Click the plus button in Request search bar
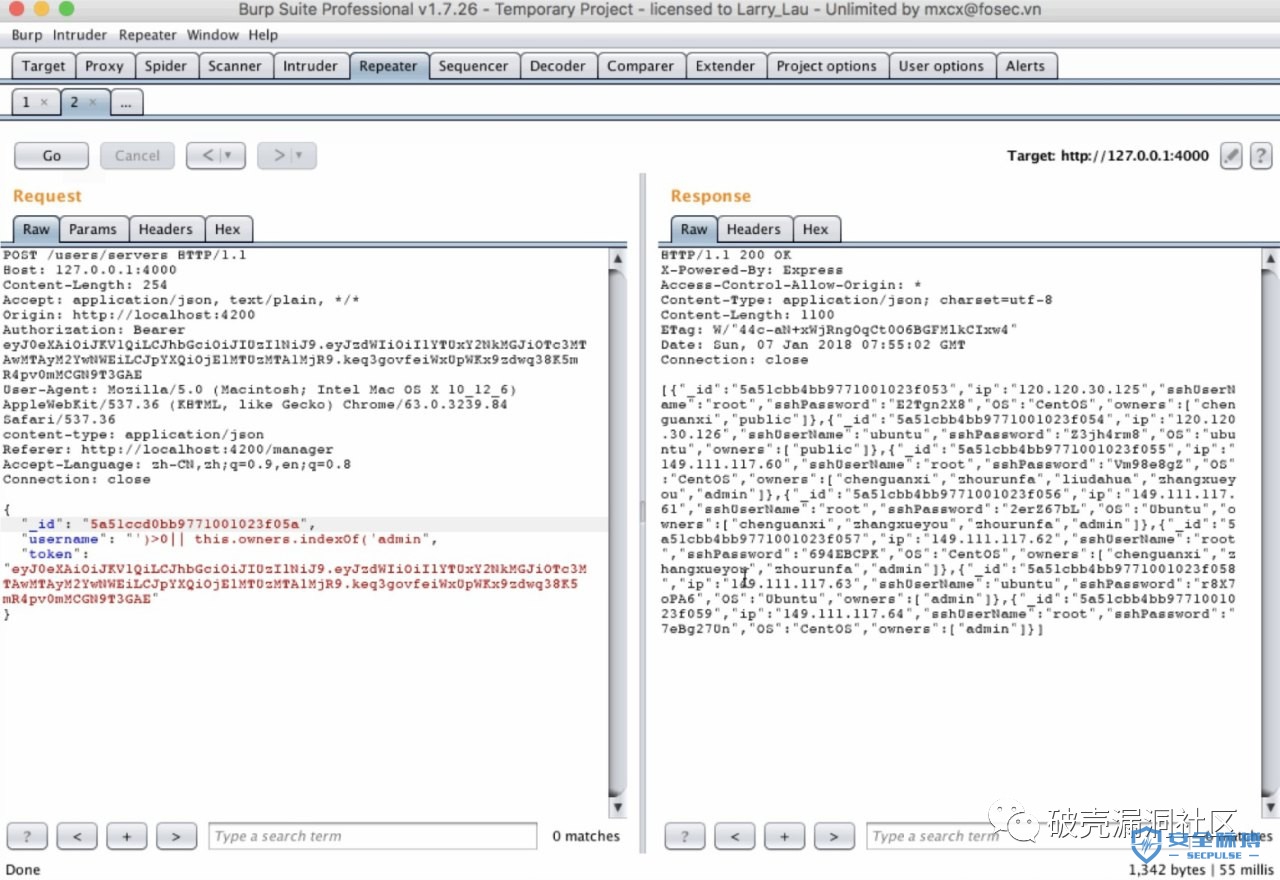 point(127,836)
